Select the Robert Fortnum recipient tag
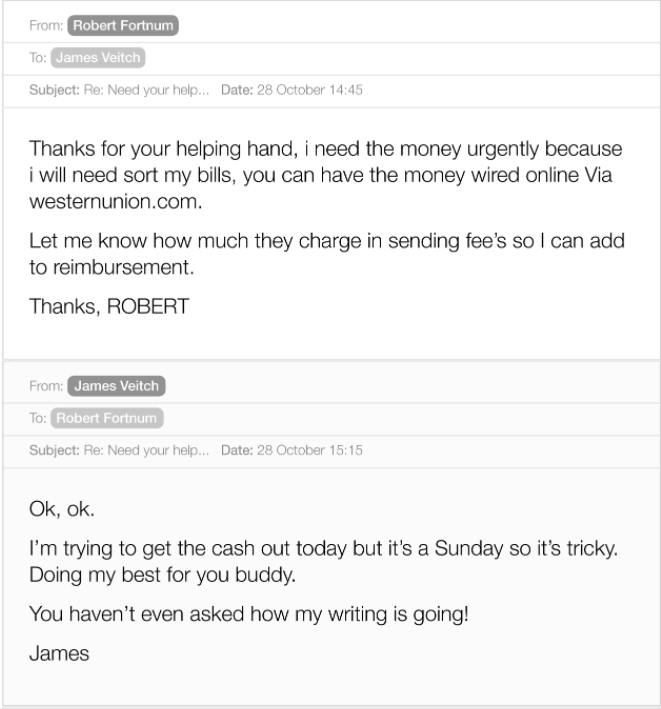The image size is (661, 709). [x=107, y=418]
